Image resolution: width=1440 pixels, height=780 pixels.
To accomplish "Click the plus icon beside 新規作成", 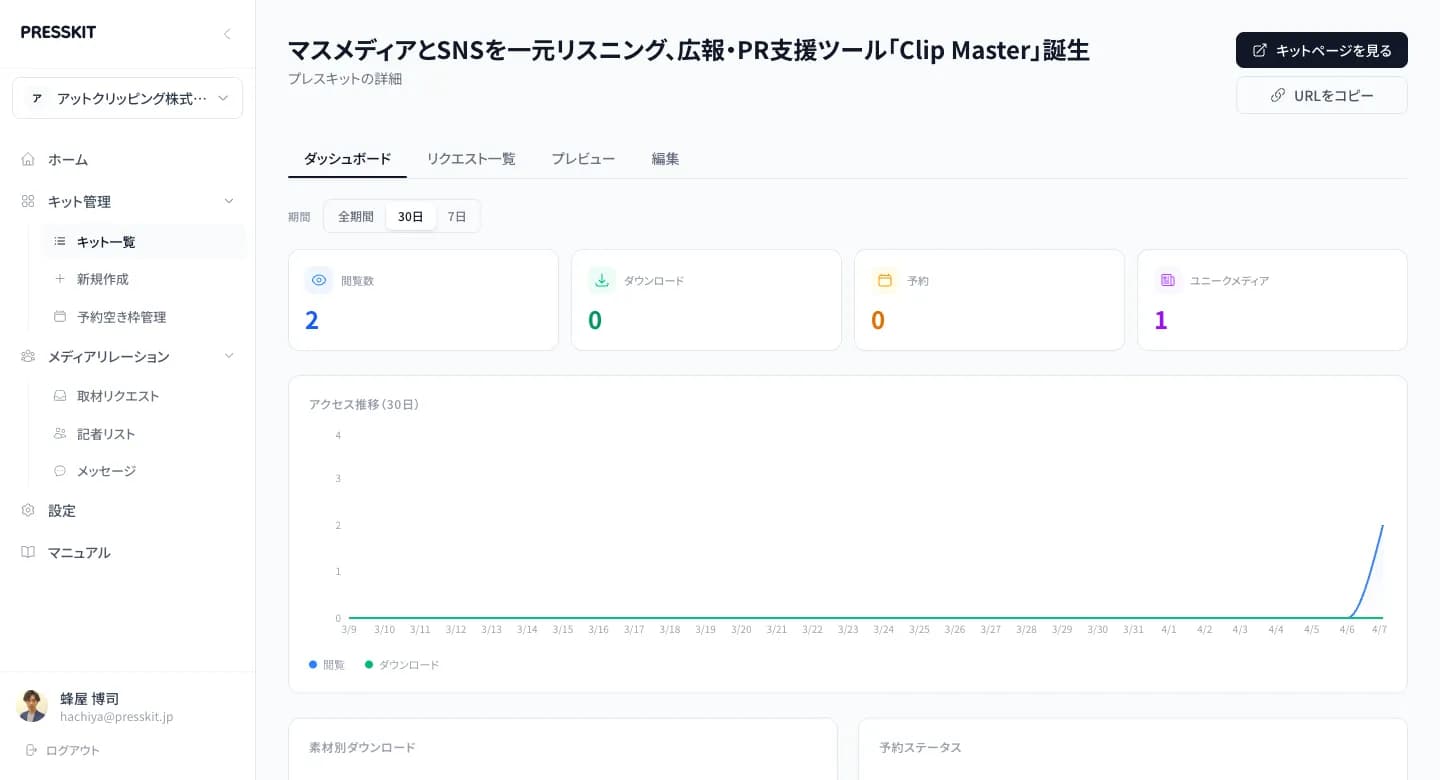I will tap(60, 279).
